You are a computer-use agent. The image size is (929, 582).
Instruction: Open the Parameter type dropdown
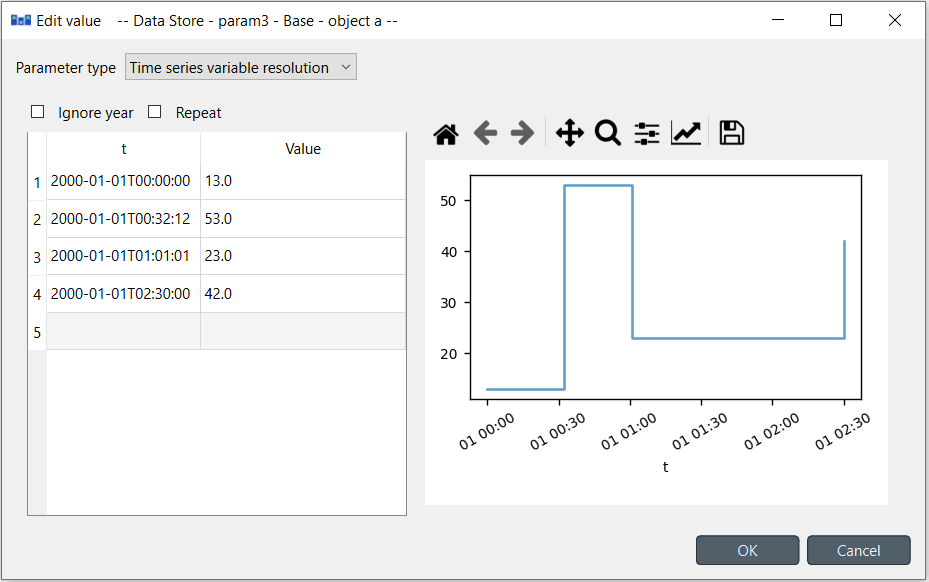tap(241, 67)
